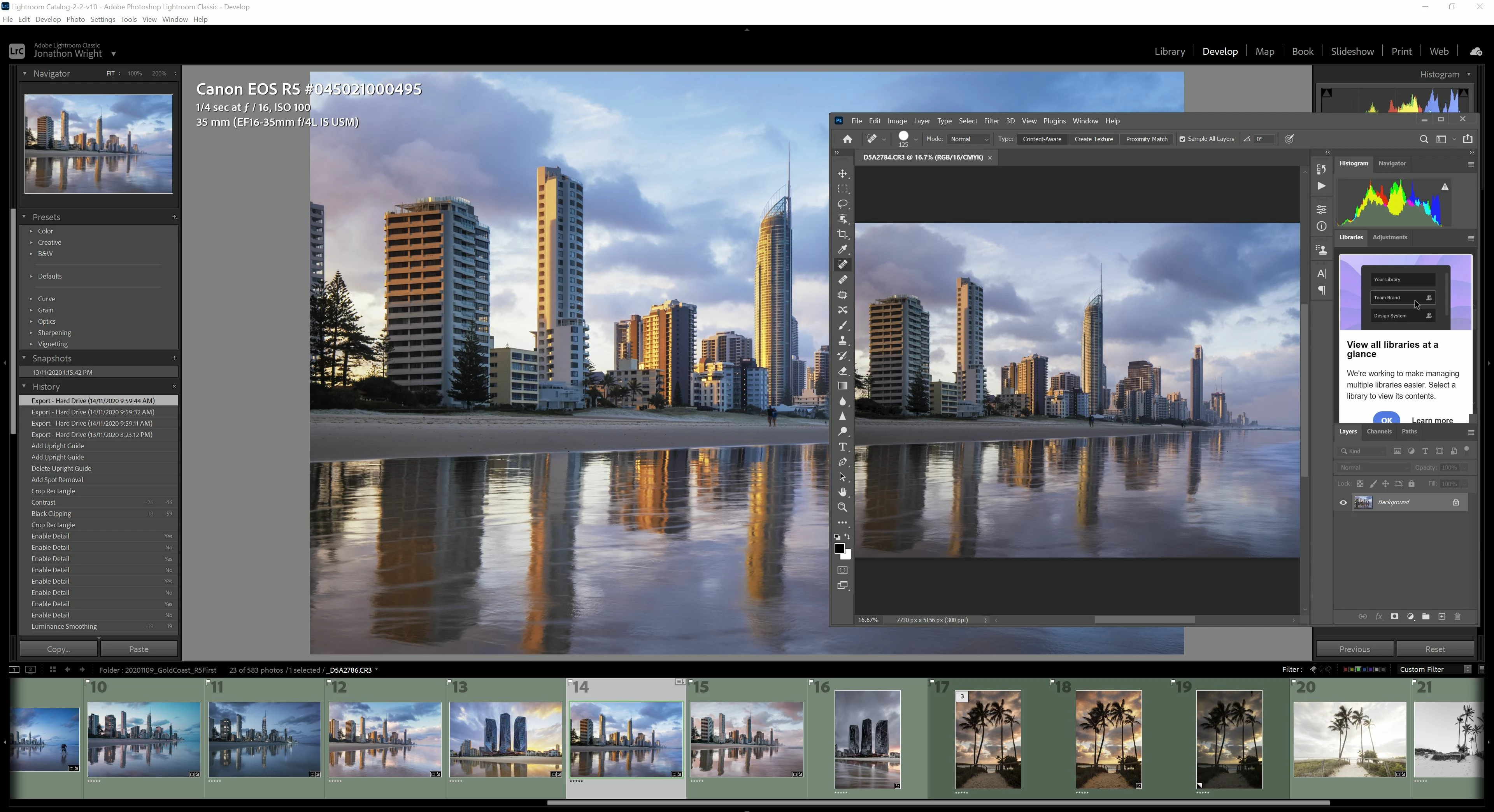The image size is (1494, 812).
Task: Click the Photoshop home icon
Action: 847,139
